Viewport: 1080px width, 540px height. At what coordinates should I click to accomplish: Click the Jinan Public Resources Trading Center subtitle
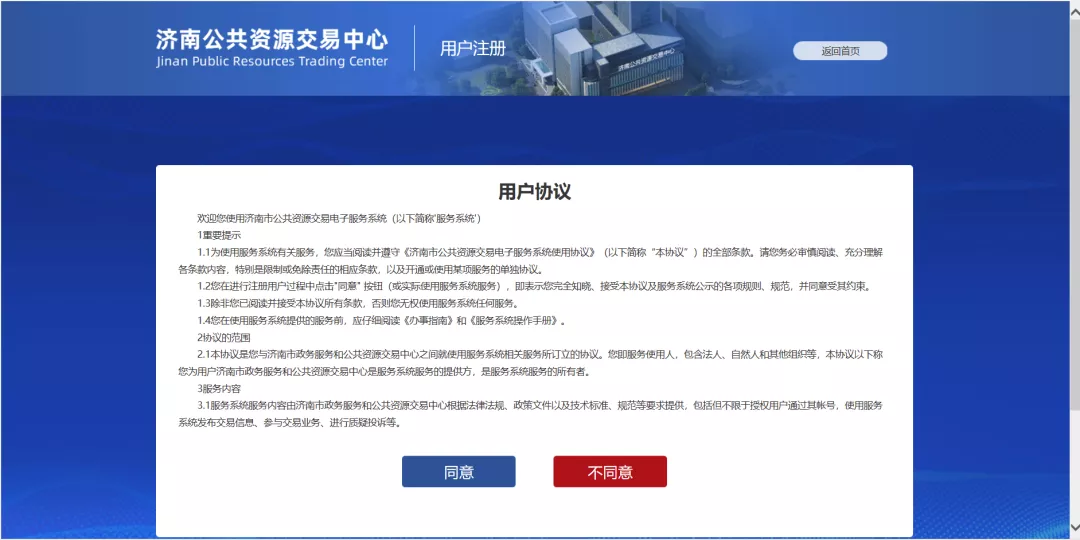271,61
